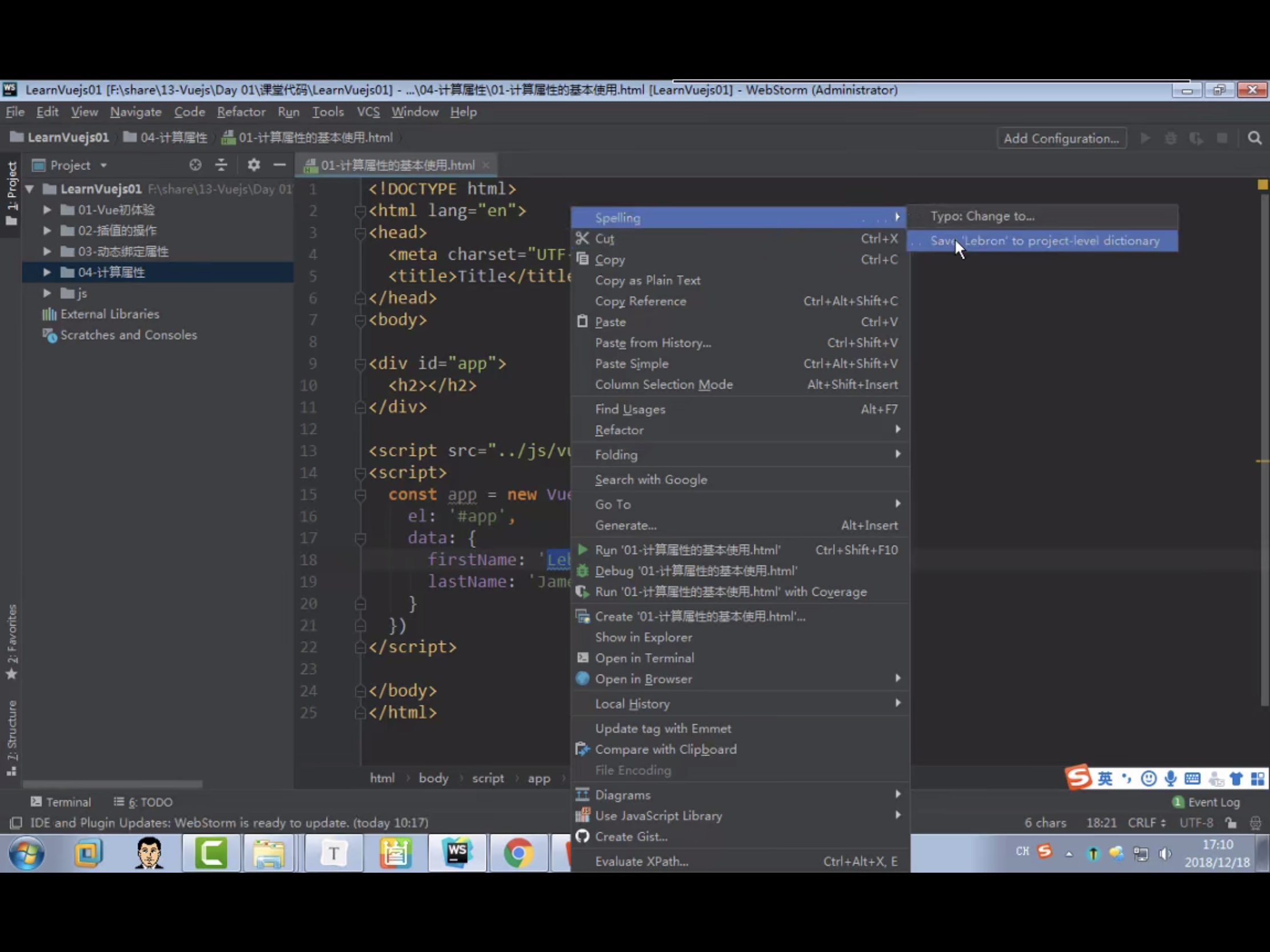Click the Cut scissors menu entry
The height and width of the screenshot is (952, 1270).
pos(604,239)
